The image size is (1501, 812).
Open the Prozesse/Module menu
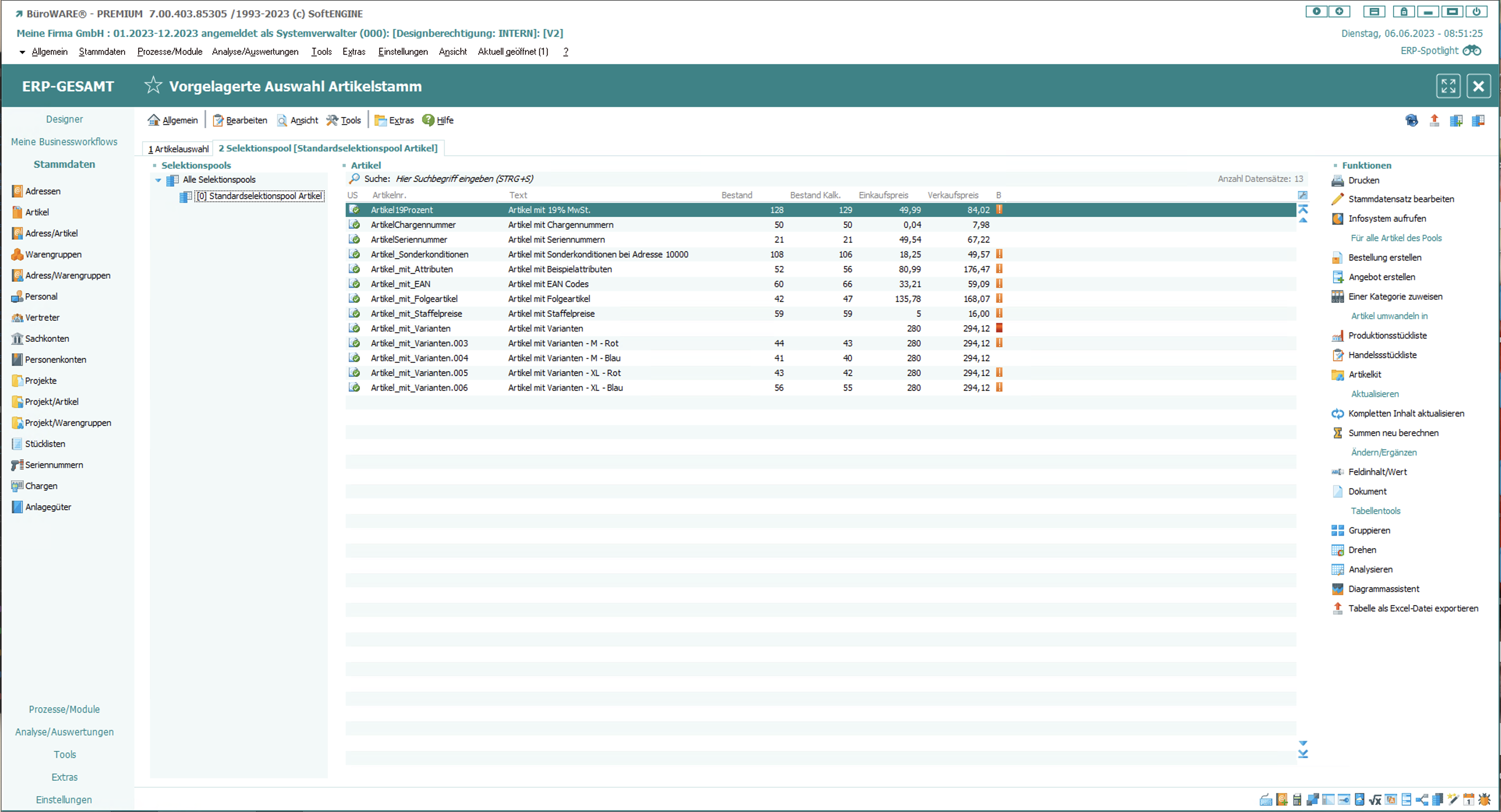[170, 52]
